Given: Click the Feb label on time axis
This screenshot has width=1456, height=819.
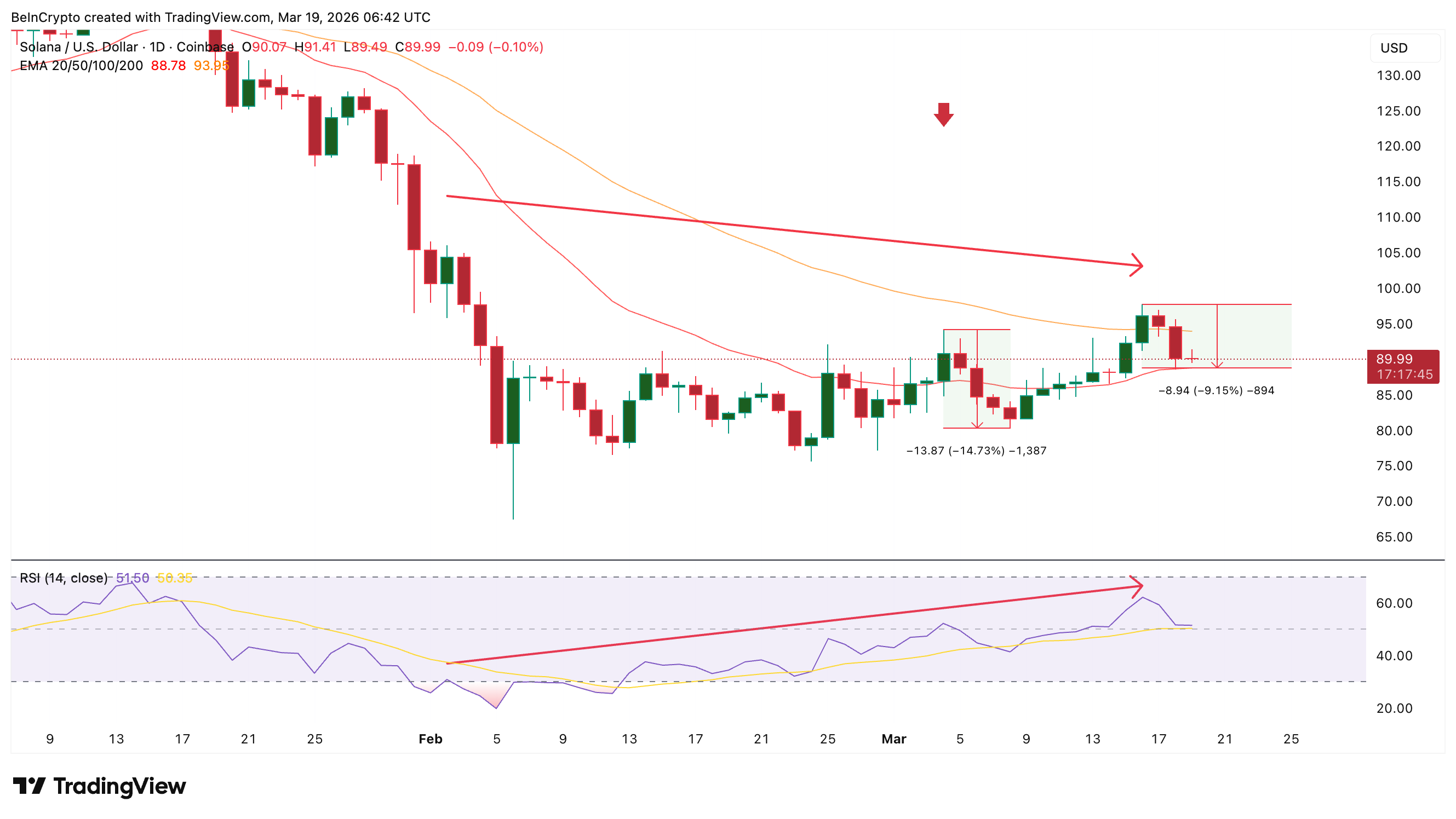Looking at the screenshot, I should (430, 739).
